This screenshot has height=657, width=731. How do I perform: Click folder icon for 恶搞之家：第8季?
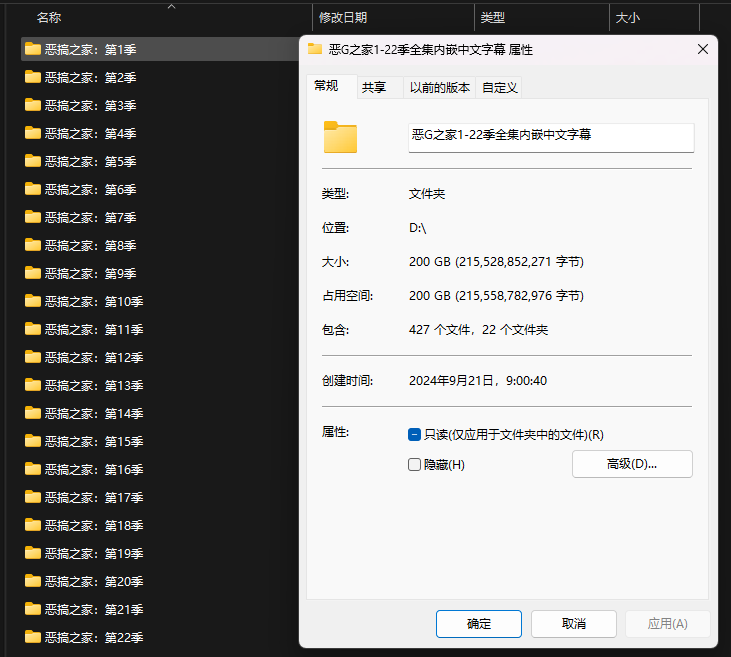tap(33, 245)
